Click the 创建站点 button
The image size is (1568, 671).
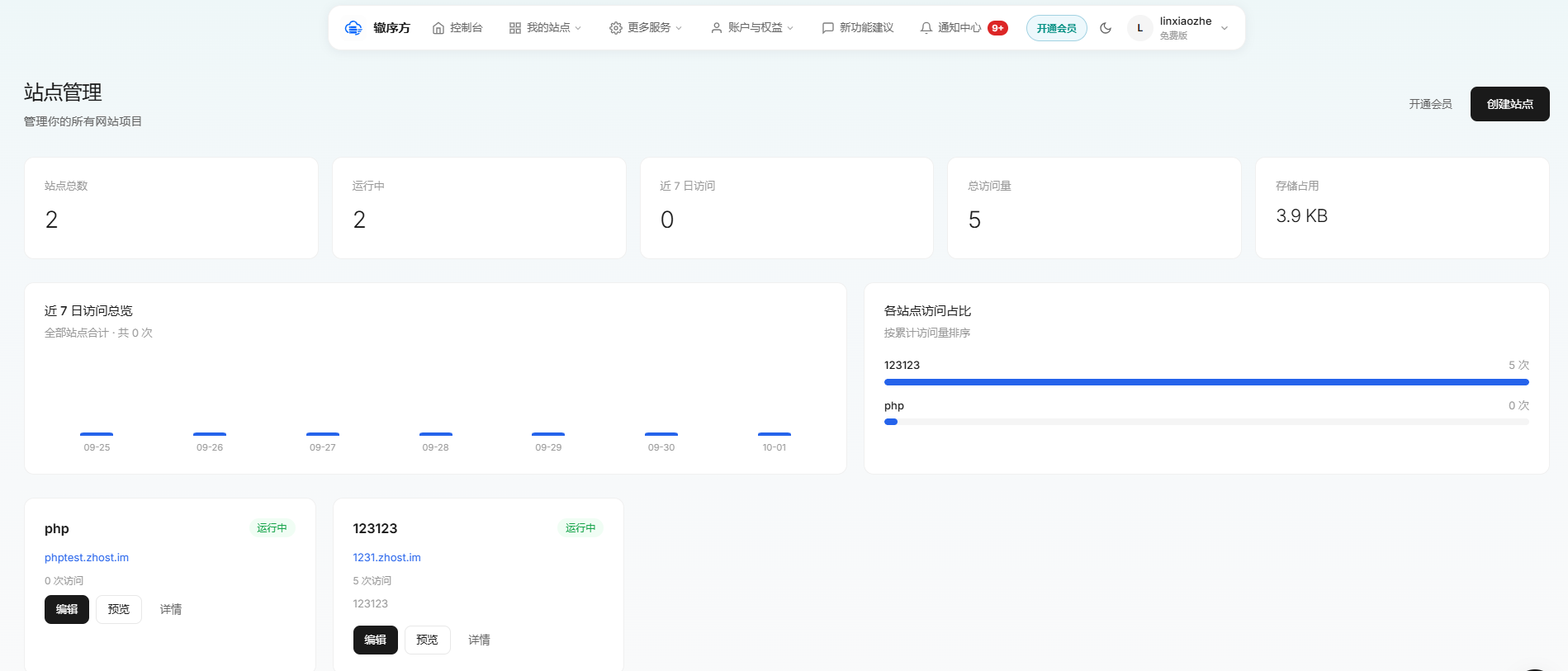(1510, 104)
